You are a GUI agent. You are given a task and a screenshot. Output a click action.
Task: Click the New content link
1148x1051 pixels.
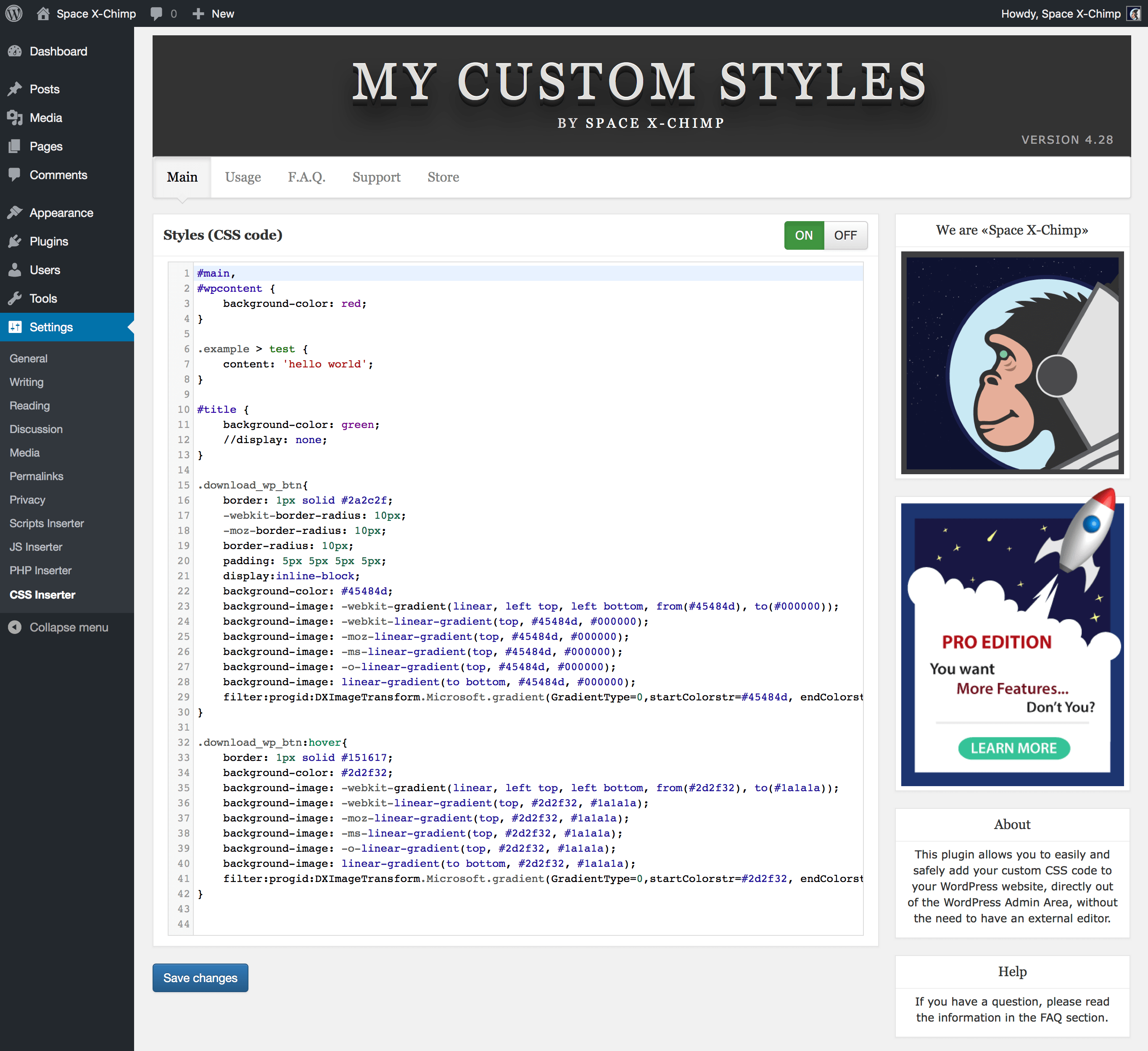pyautogui.click(x=223, y=14)
